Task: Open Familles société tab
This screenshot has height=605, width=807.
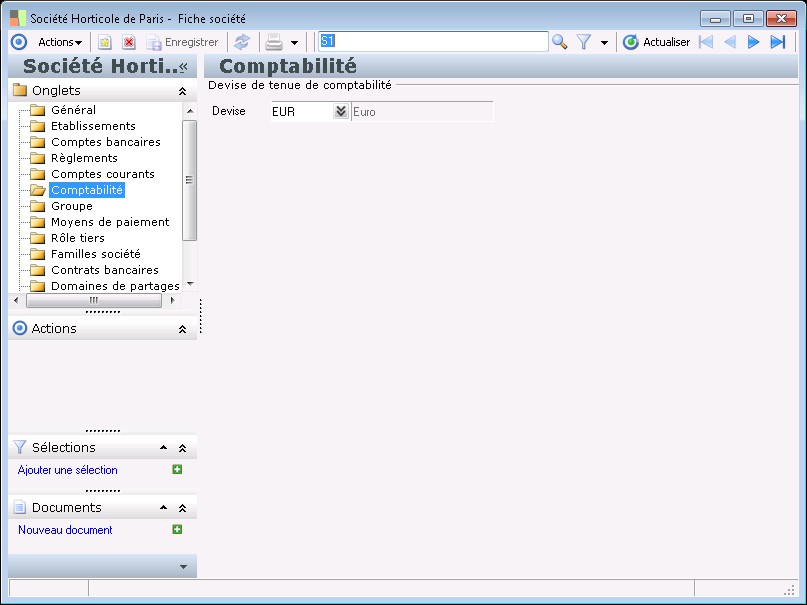Action: (x=96, y=254)
